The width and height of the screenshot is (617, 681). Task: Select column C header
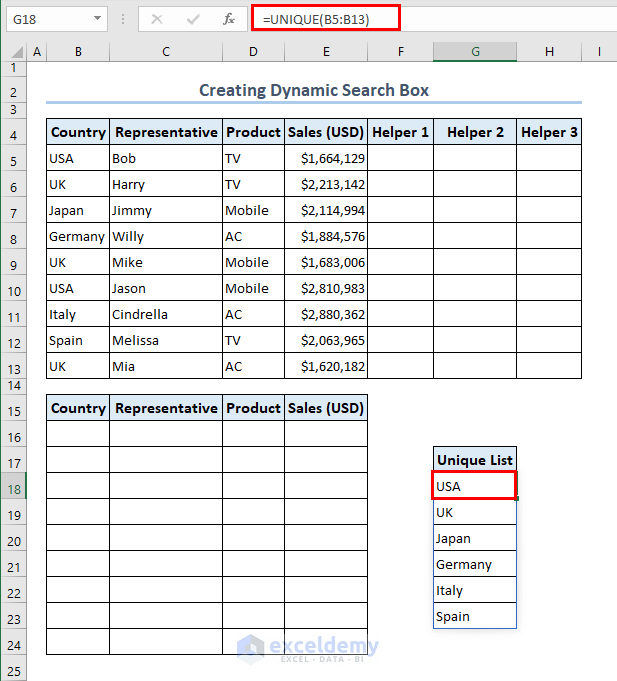click(166, 52)
